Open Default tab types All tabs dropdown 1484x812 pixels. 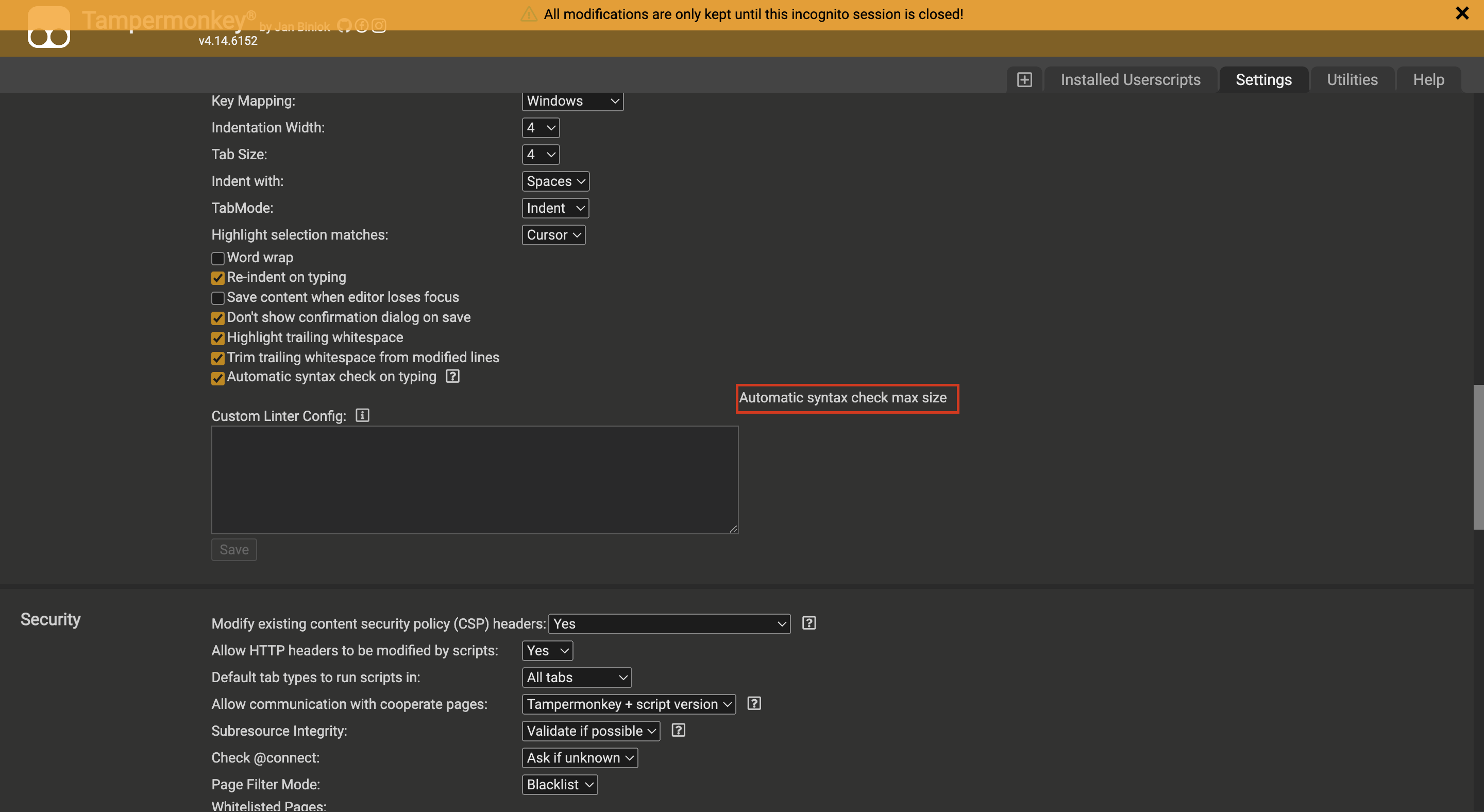click(577, 677)
